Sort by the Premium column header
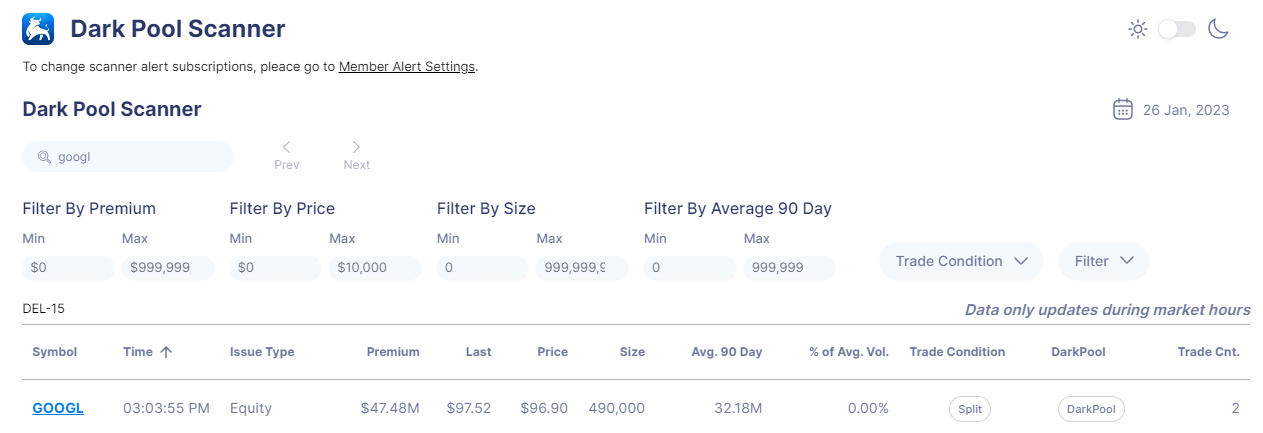This screenshot has height=433, width=1263. pos(393,352)
